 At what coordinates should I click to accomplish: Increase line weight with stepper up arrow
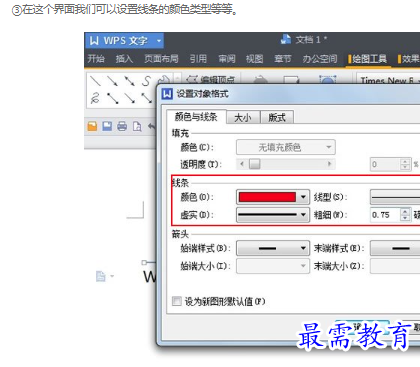pyautogui.click(x=405, y=212)
